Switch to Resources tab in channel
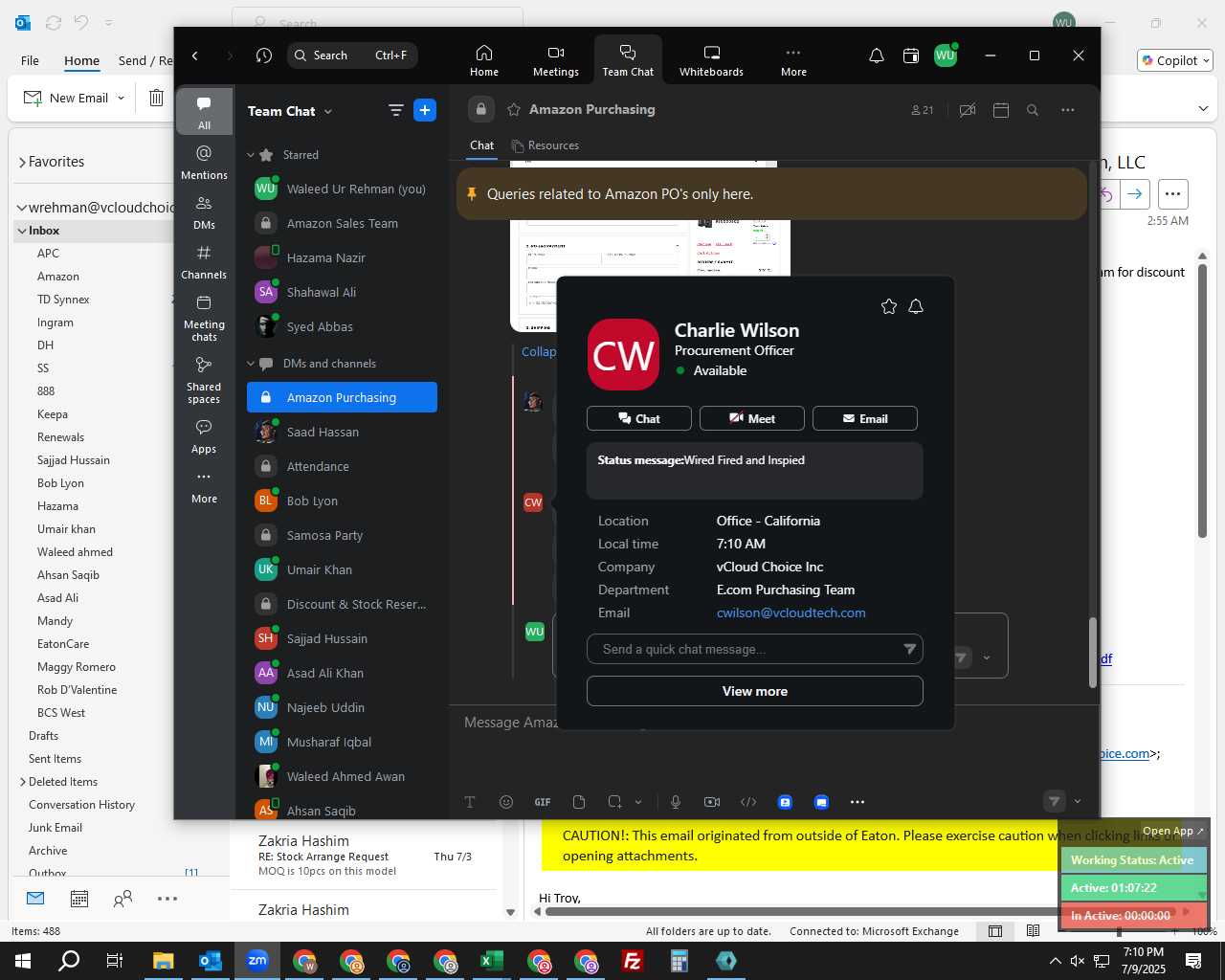The width and height of the screenshot is (1225, 980). click(546, 145)
